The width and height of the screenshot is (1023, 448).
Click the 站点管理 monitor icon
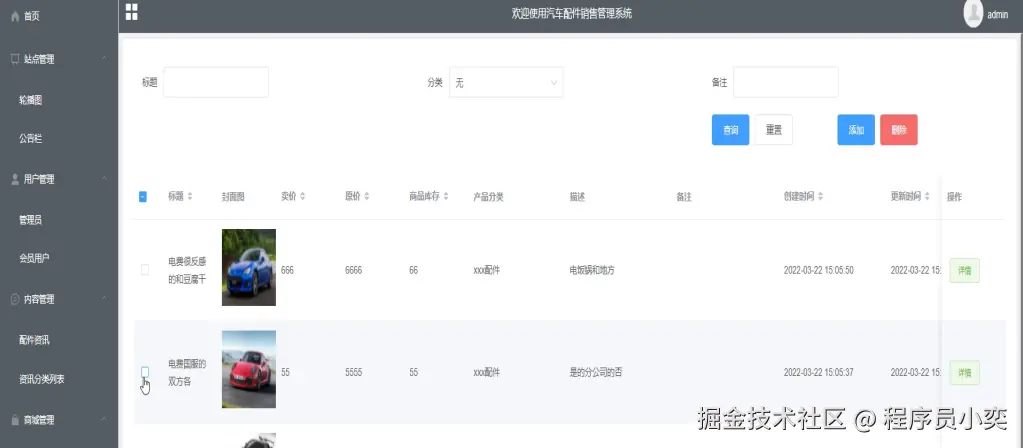coord(15,59)
